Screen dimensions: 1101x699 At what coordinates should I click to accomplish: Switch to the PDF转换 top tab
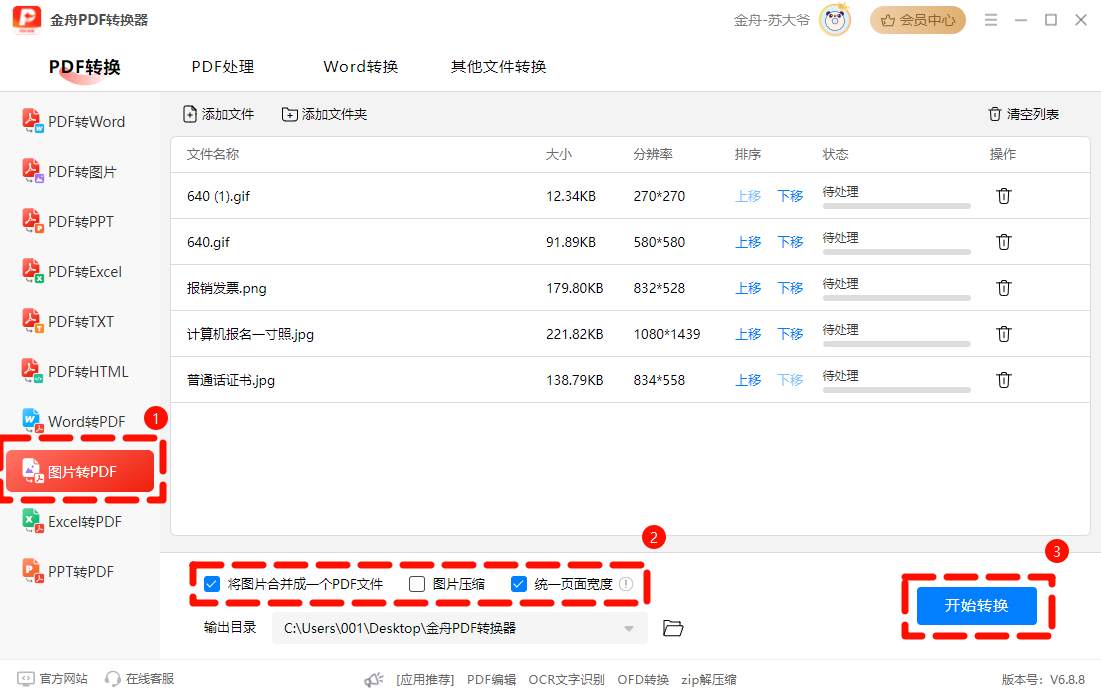tap(85, 67)
